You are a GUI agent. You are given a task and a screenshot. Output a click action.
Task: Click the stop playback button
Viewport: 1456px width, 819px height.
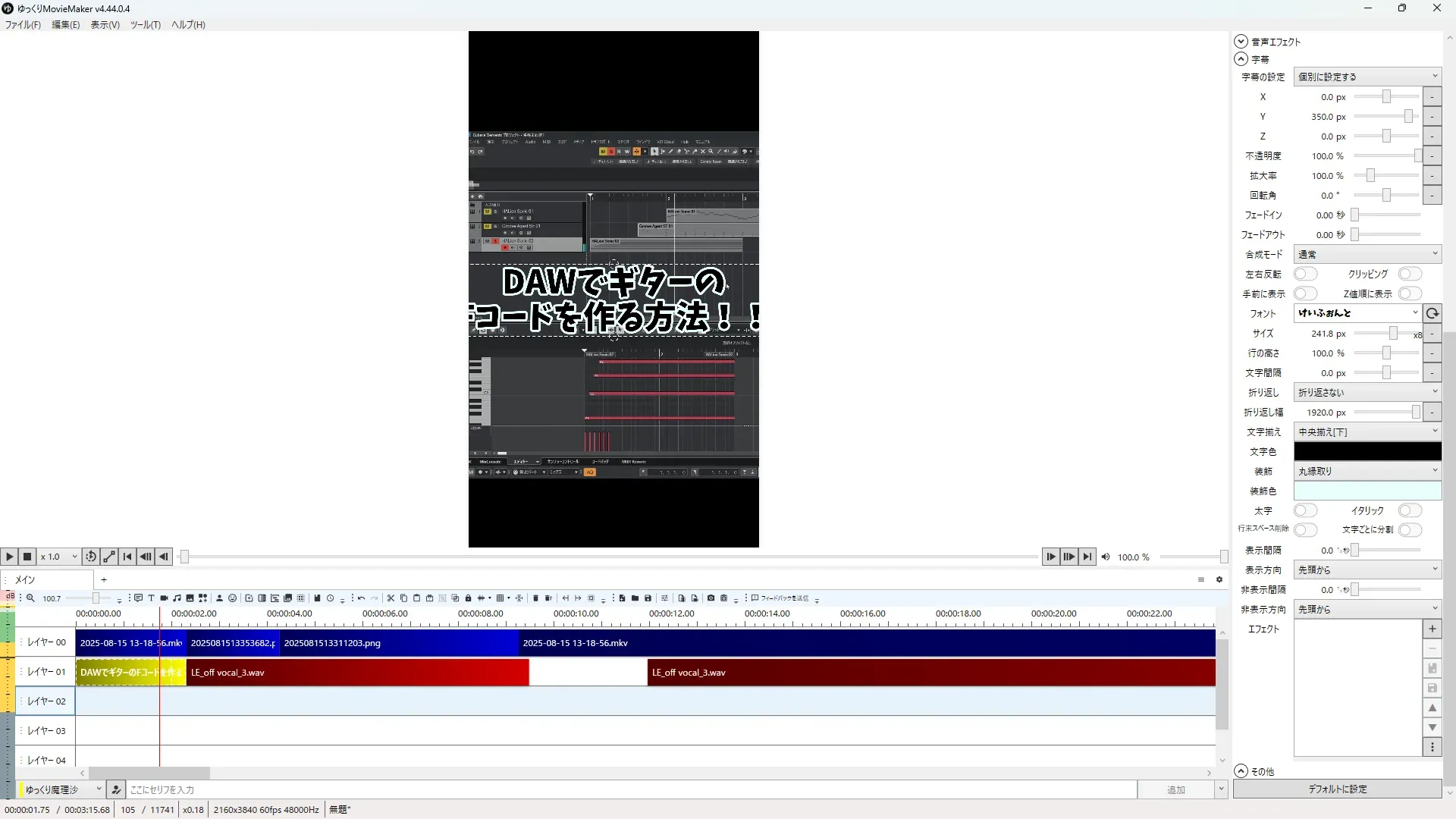pos(27,557)
